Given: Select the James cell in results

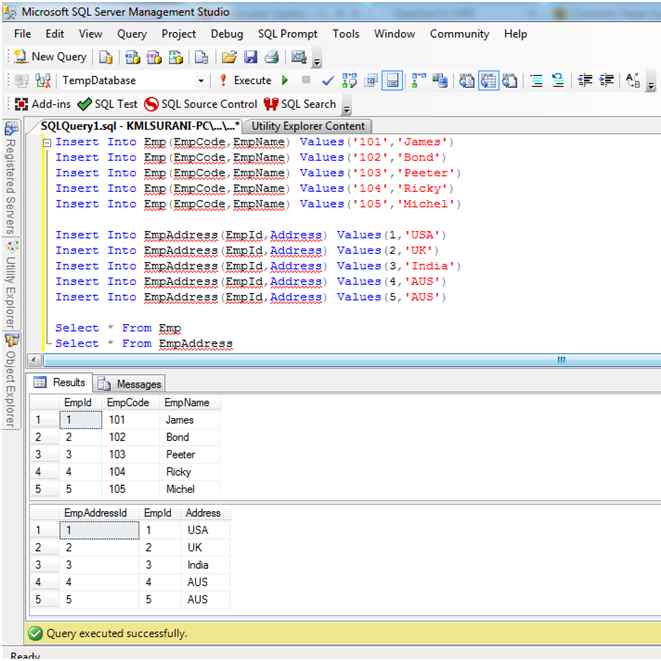Looking at the screenshot, I should (x=180, y=420).
